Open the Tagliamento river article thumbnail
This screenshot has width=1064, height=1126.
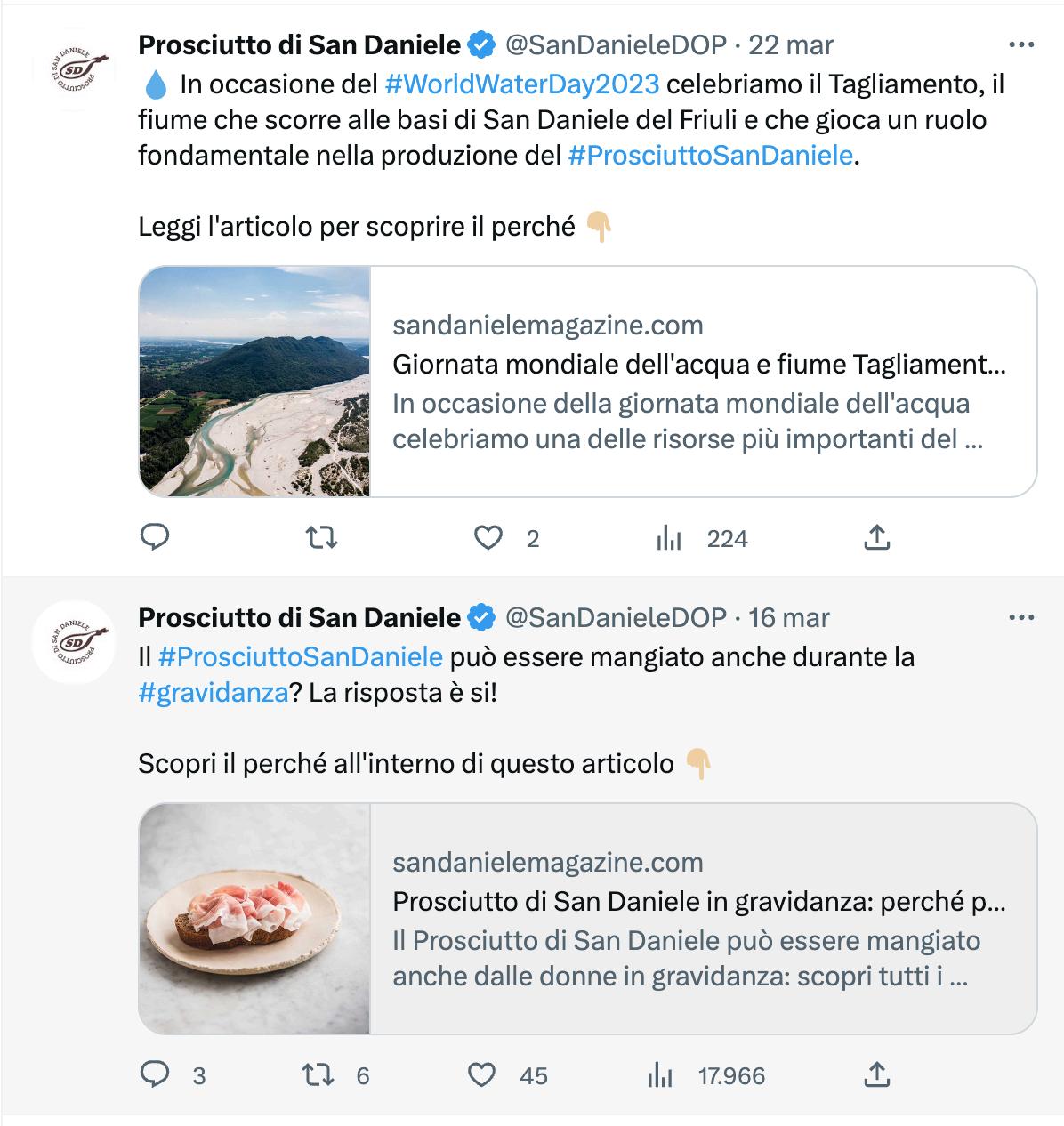pyautogui.click(x=254, y=381)
